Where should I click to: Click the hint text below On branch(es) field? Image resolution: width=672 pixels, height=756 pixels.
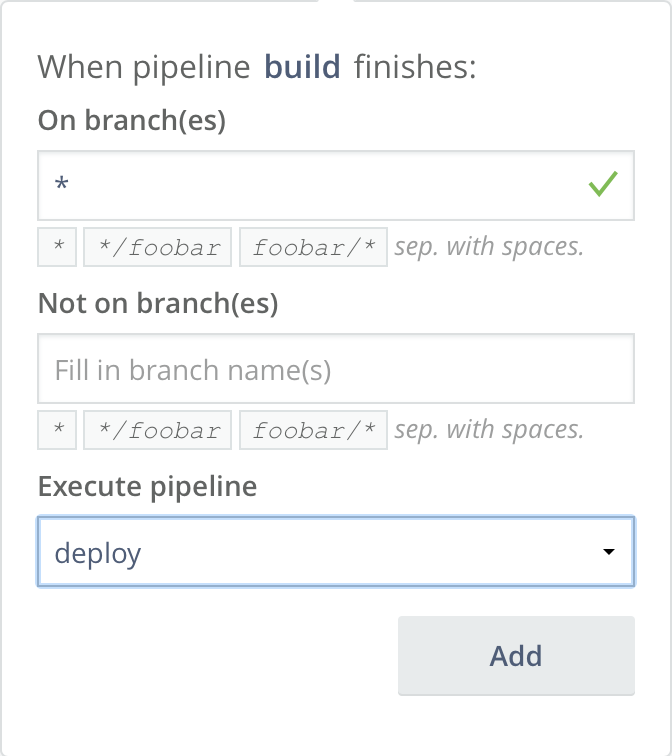(x=489, y=247)
